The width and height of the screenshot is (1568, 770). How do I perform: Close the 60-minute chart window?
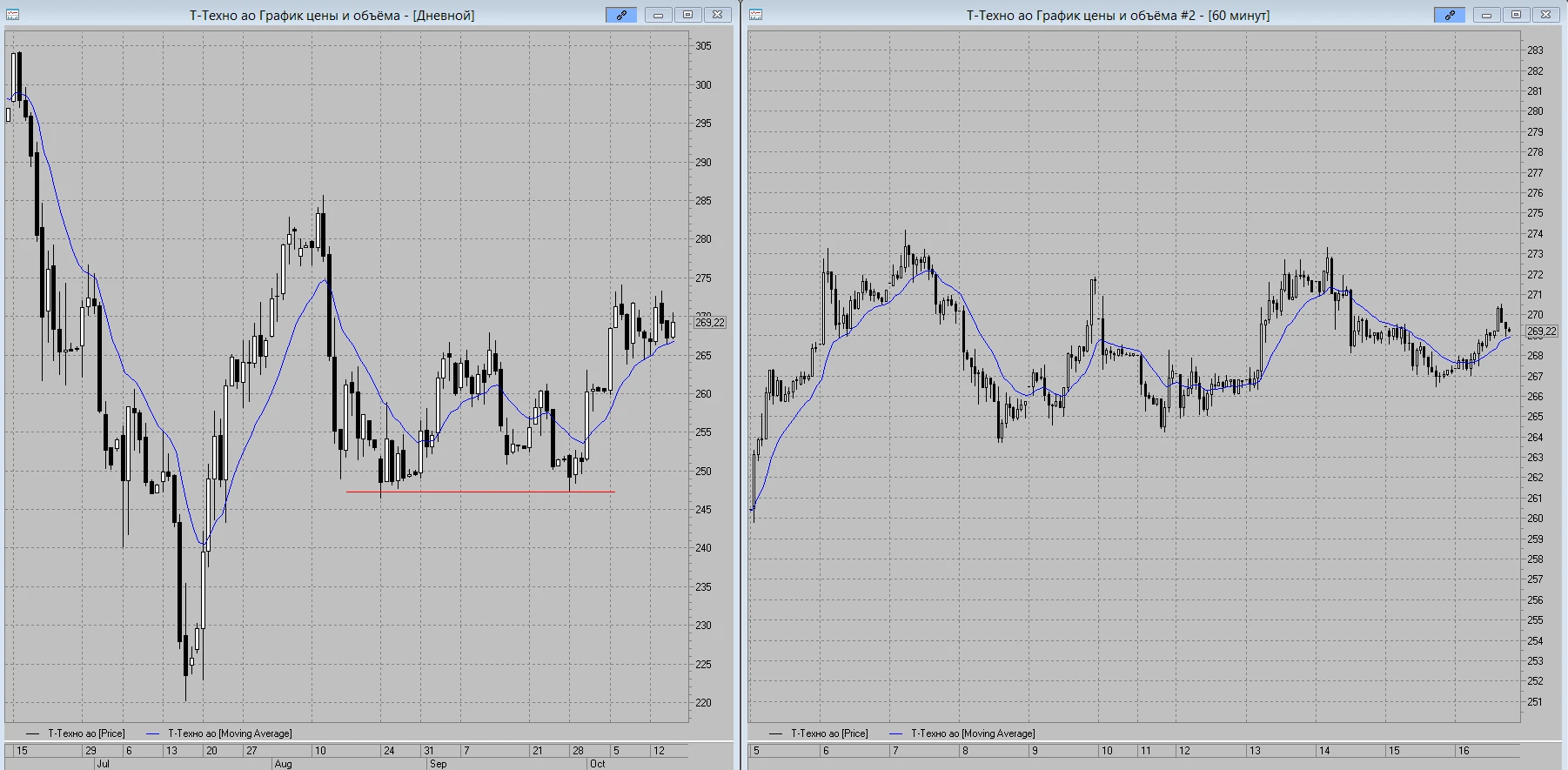point(1545,15)
